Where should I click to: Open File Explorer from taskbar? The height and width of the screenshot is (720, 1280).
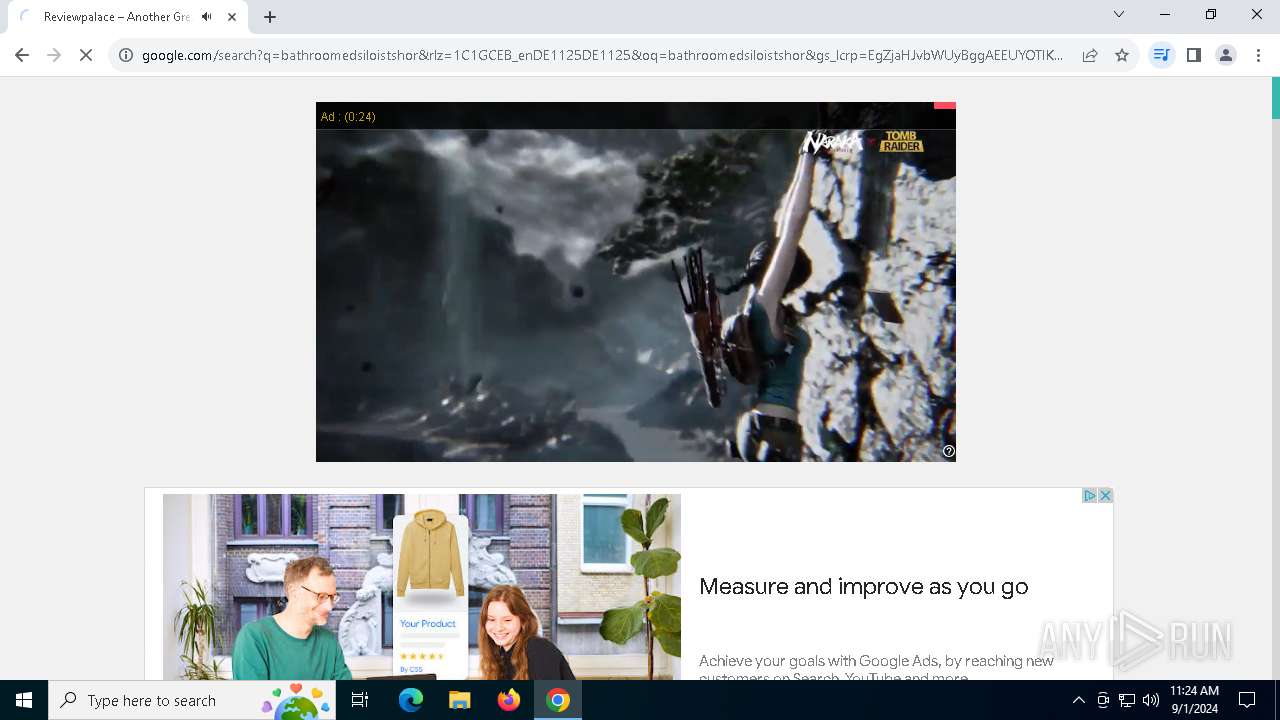pyautogui.click(x=460, y=700)
